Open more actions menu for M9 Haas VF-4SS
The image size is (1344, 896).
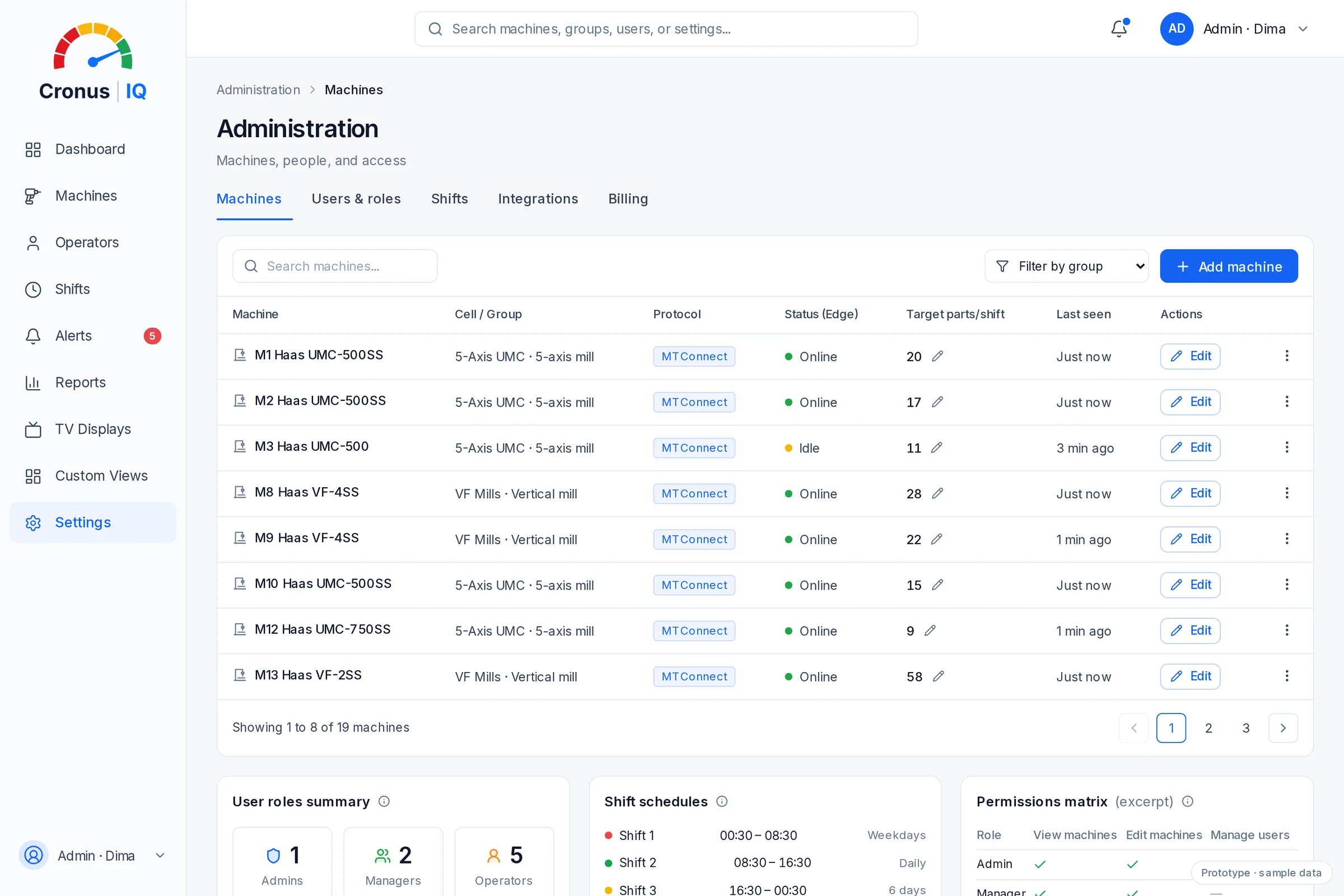(1286, 539)
